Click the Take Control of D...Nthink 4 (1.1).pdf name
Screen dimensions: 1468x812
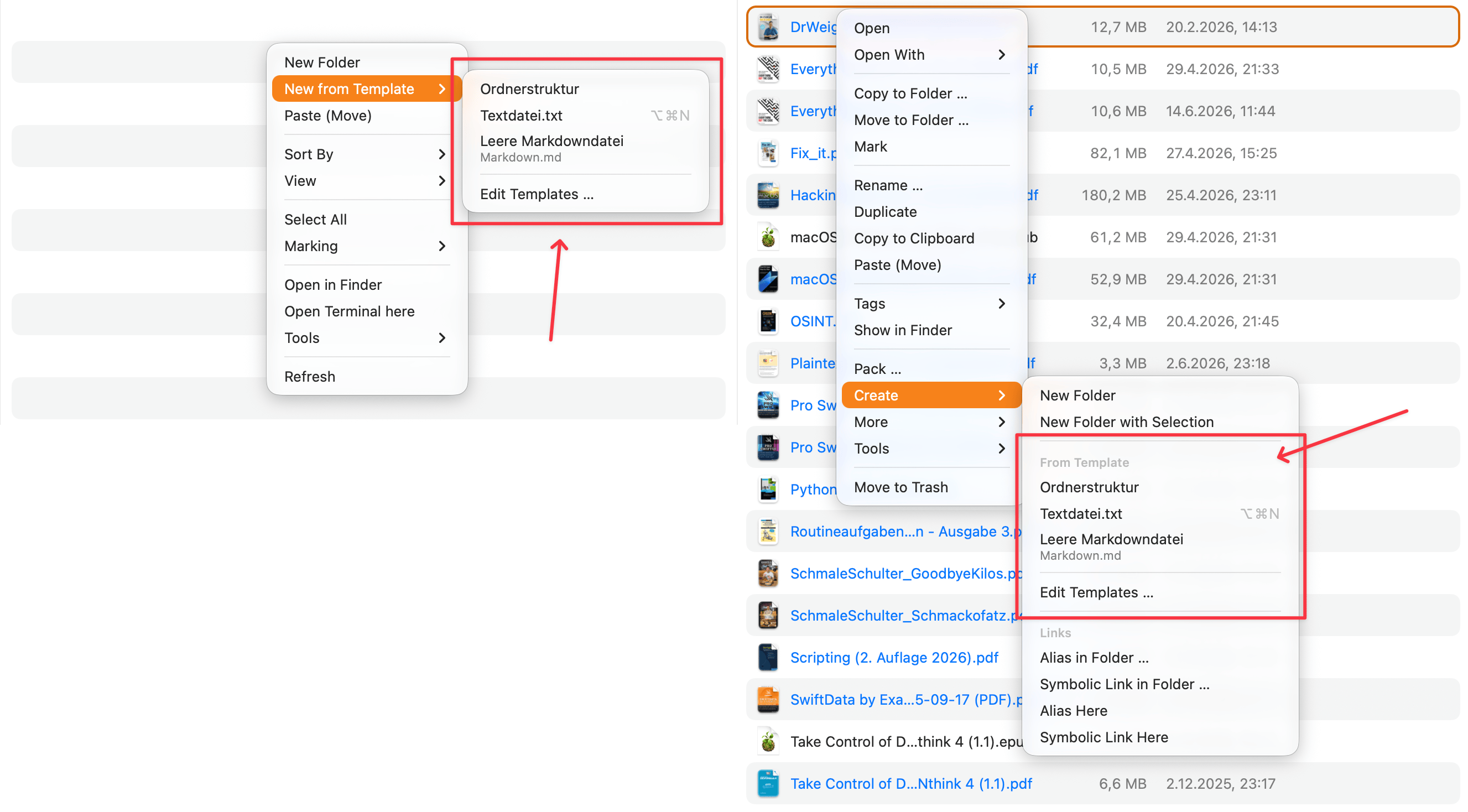pyautogui.click(x=910, y=783)
